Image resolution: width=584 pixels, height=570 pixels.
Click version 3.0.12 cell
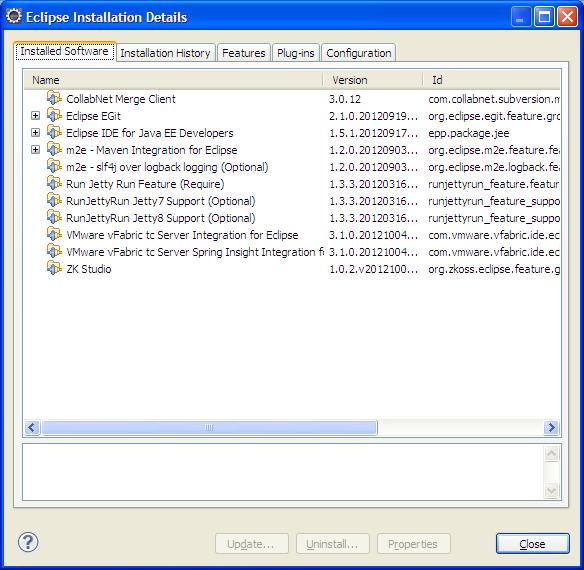tap(345, 99)
